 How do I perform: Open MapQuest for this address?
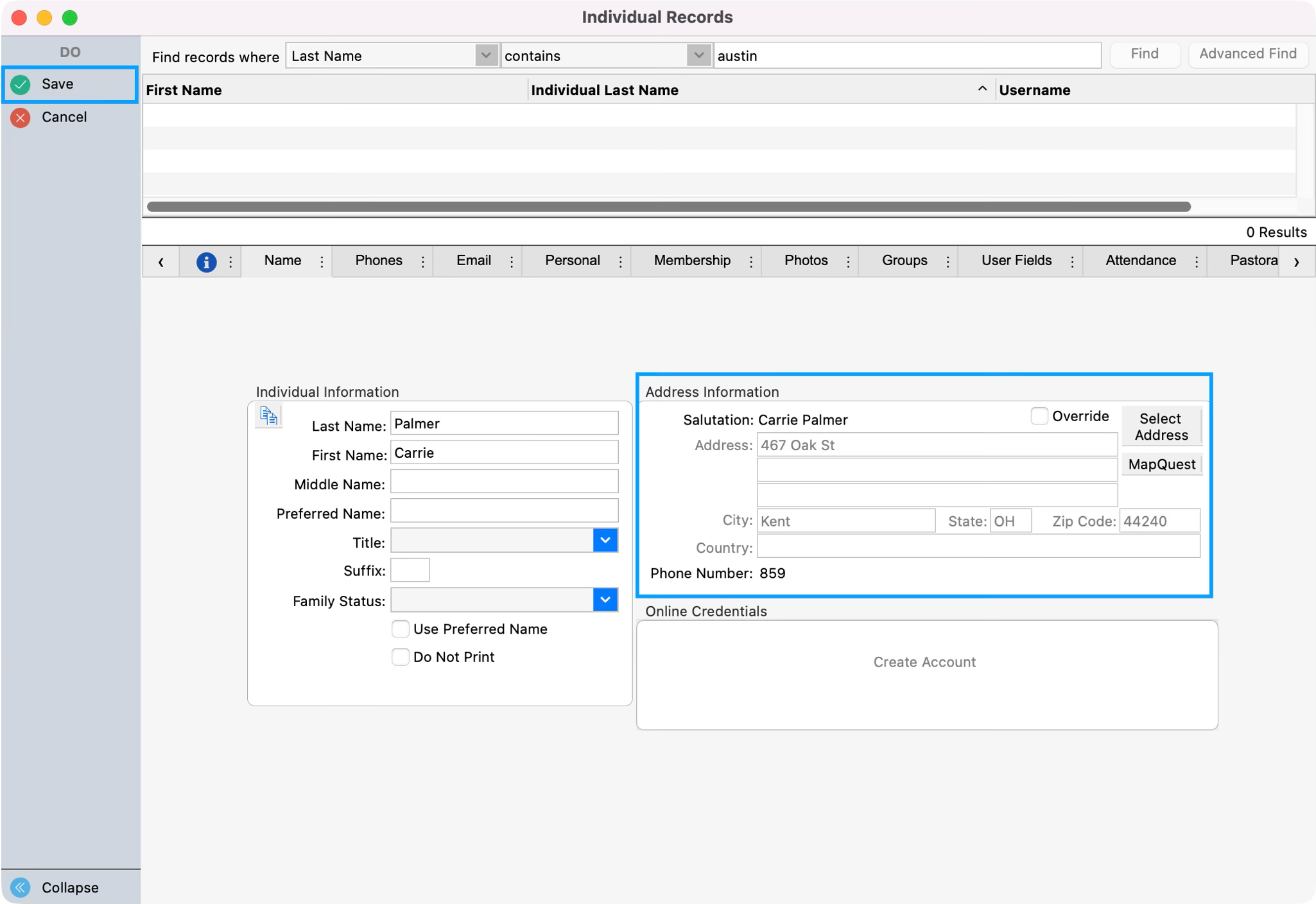click(x=1161, y=464)
